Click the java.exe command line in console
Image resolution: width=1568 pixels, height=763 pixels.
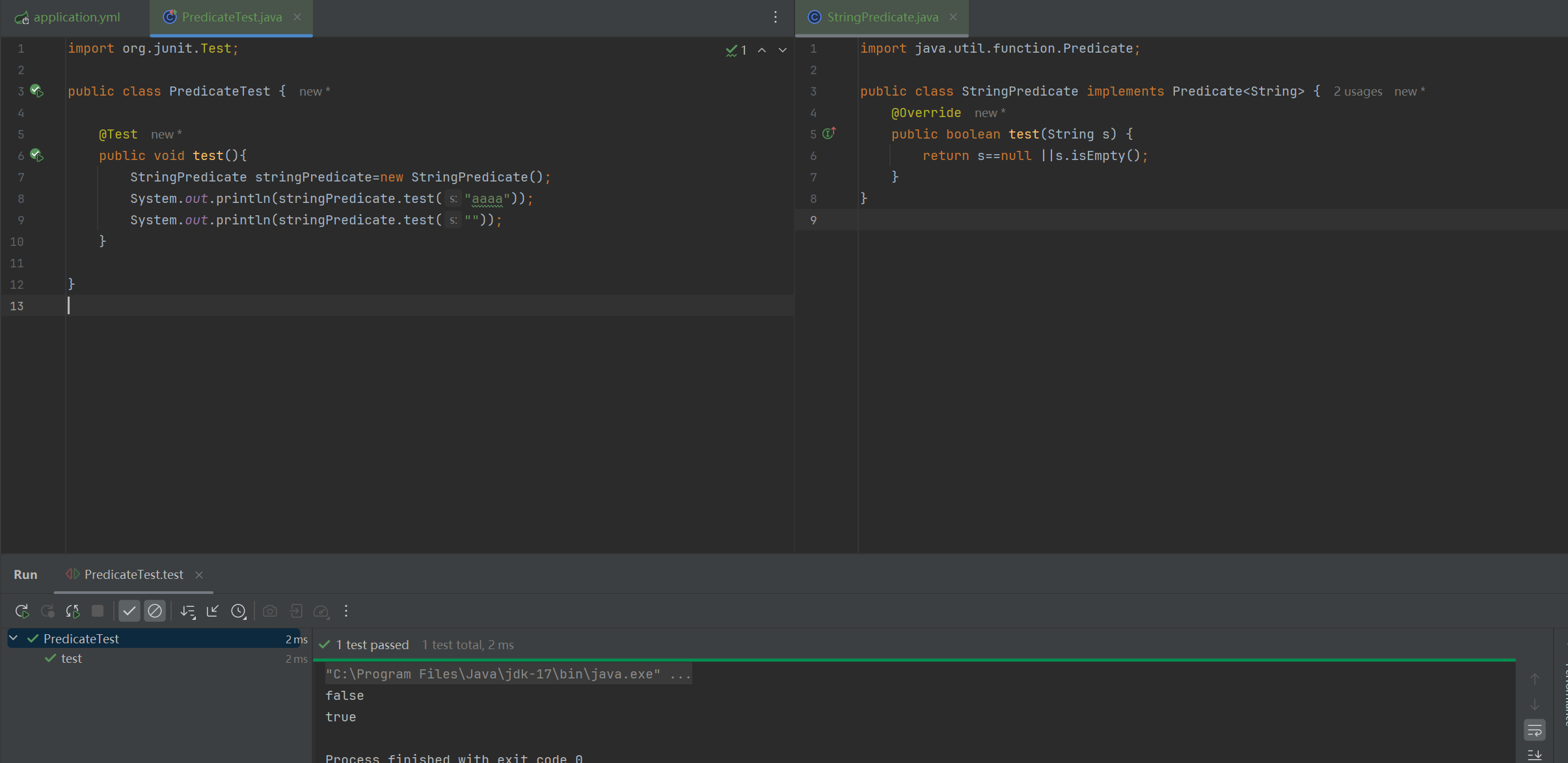point(508,674)
